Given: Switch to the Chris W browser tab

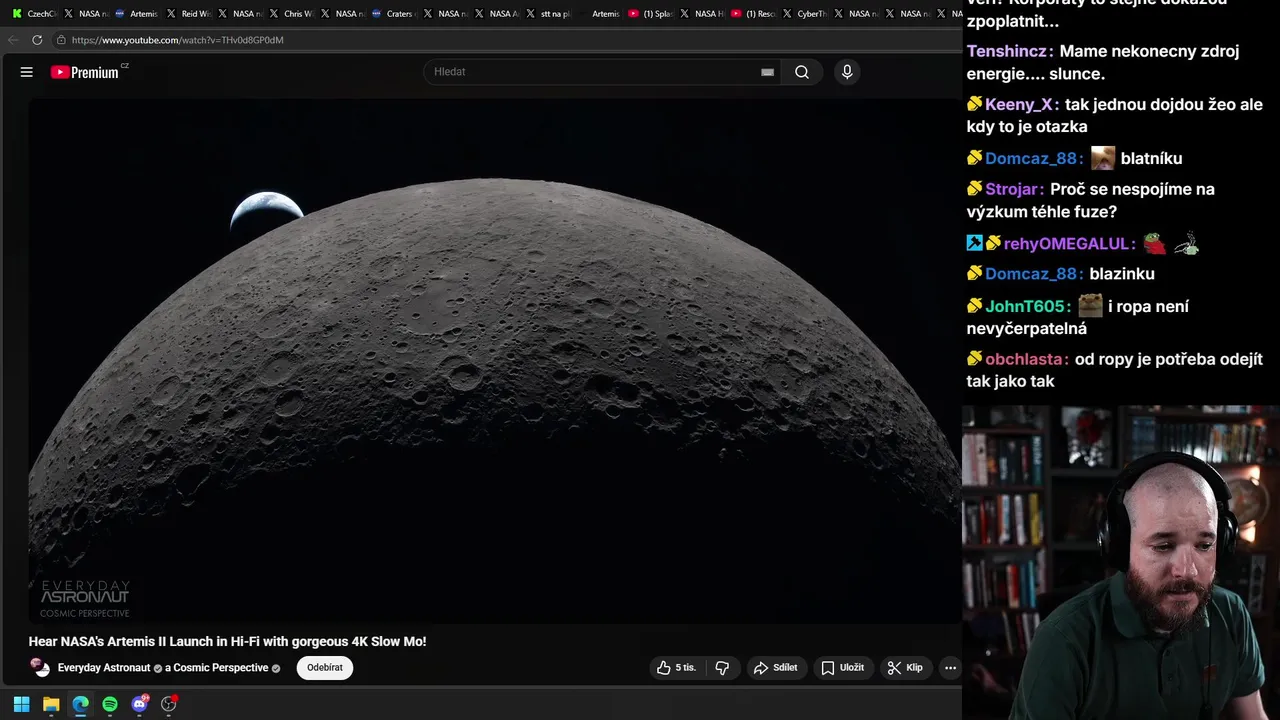Looking at the screenshot, I should tap(290, 14).
